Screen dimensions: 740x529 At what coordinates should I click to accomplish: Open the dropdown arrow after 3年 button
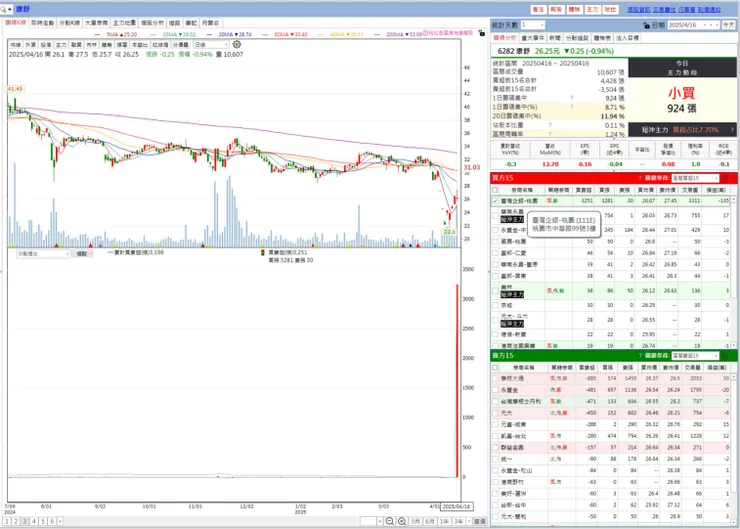pyautogui.click(x=469, y=521)
